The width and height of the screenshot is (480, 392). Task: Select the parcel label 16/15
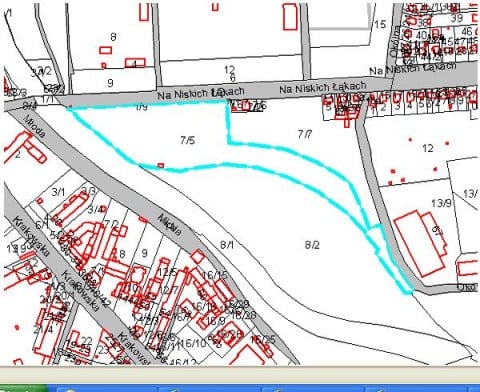[215, 275]
